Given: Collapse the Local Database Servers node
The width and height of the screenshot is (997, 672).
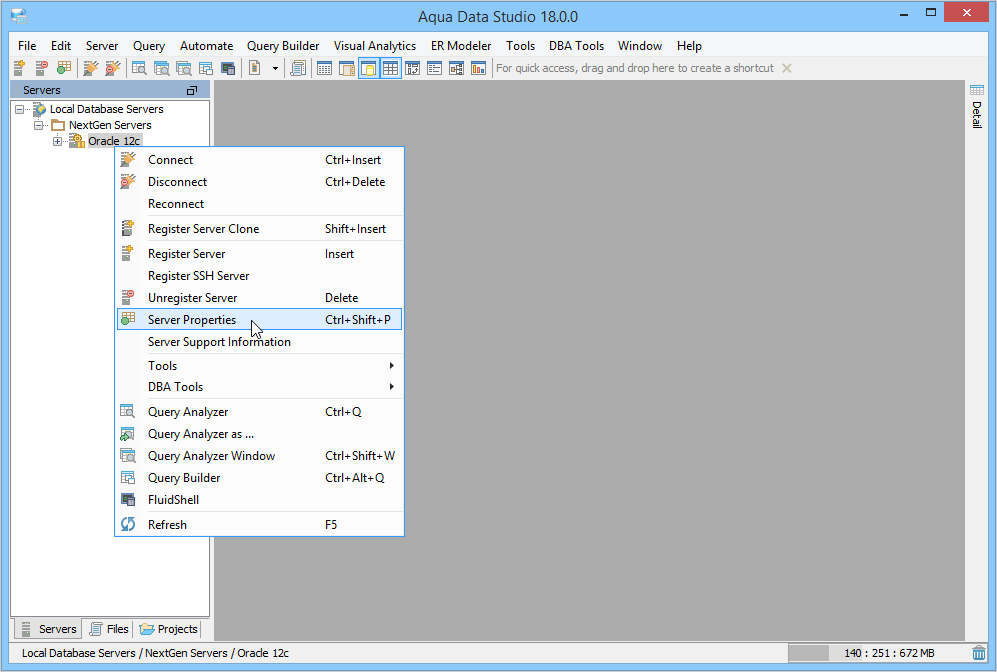Looking at the screenshot, I should point(20,109).
